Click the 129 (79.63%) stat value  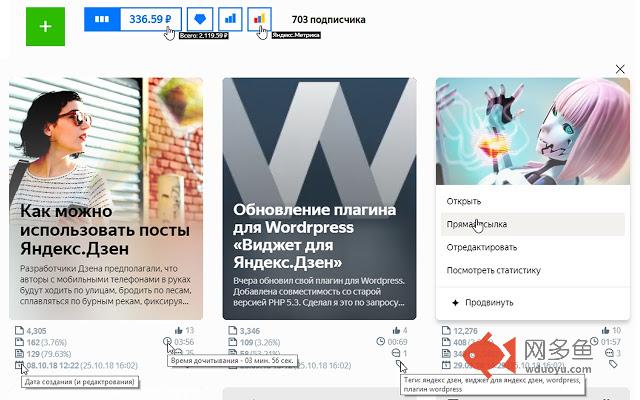tap(49, 353)
